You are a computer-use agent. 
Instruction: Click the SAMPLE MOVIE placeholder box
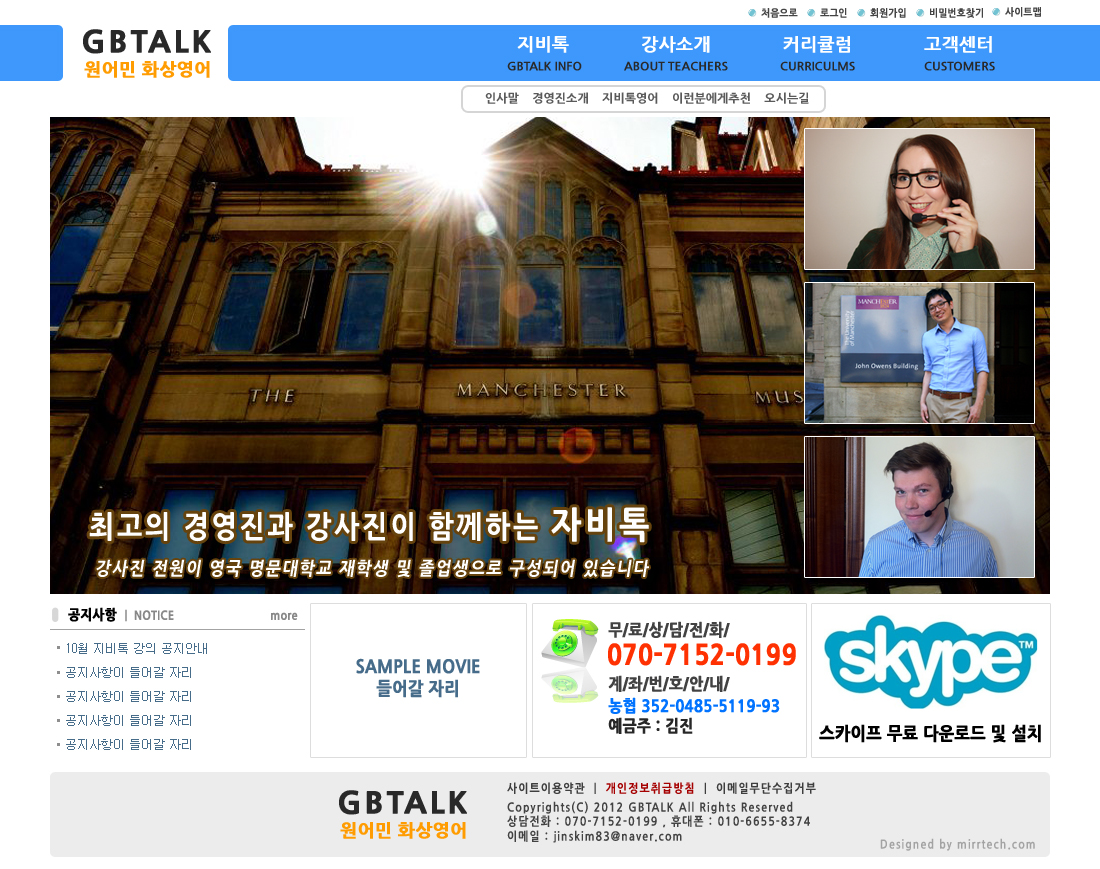click(x=418, y=678)
